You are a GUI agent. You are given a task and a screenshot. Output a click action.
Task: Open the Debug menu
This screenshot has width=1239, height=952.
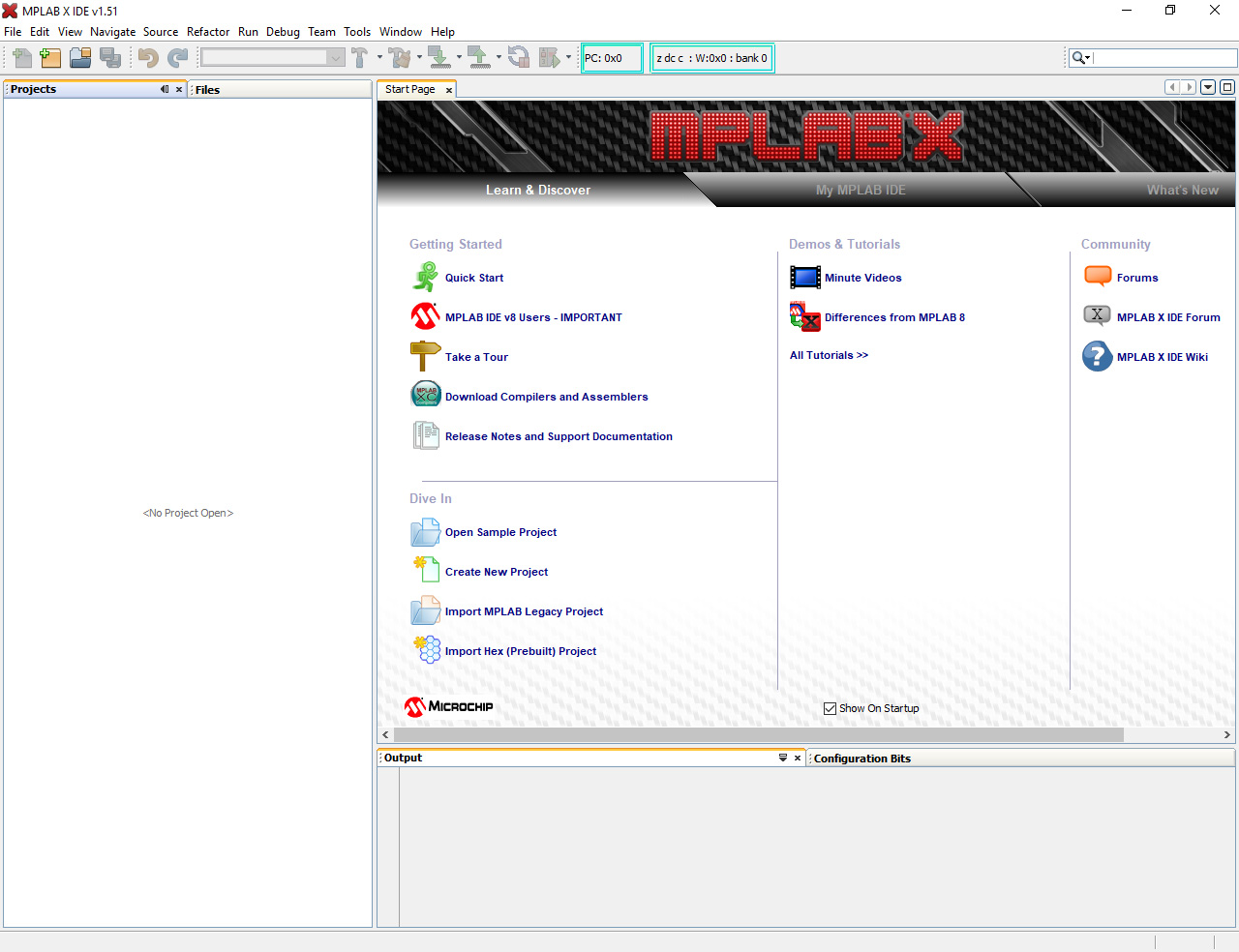coord(283,32)
